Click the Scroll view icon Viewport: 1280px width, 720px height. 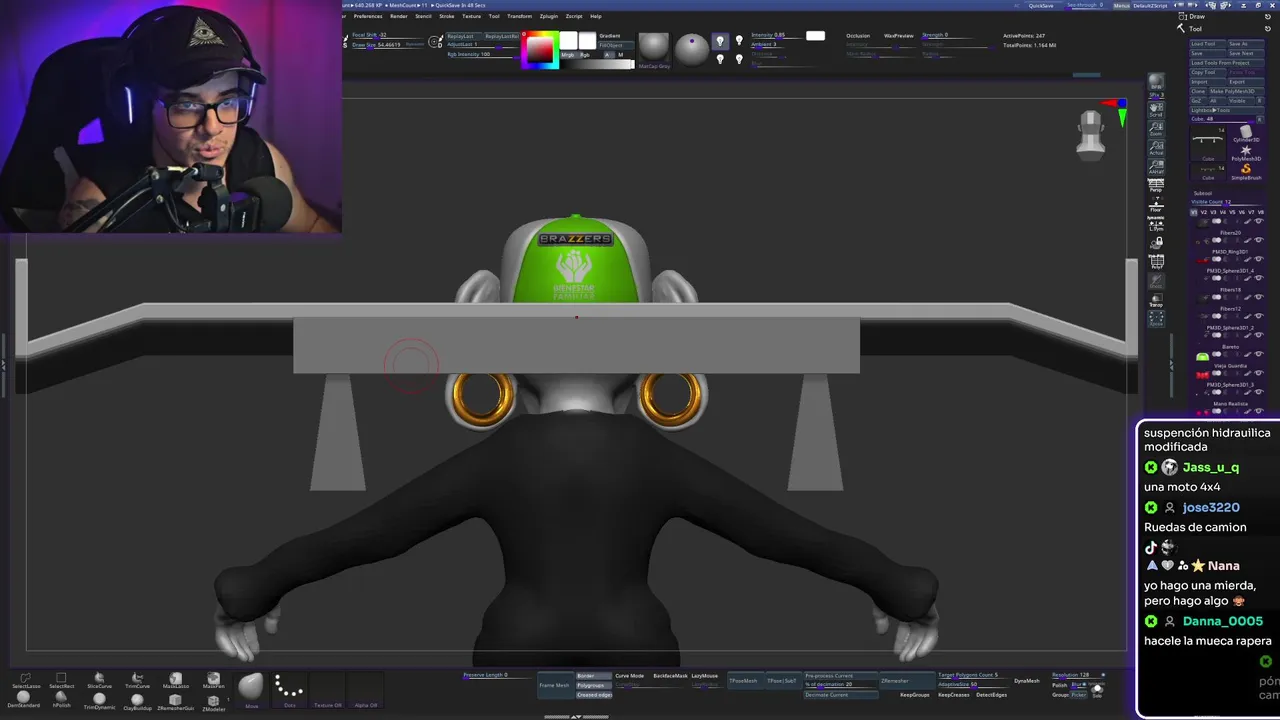tap(1156, 108)
